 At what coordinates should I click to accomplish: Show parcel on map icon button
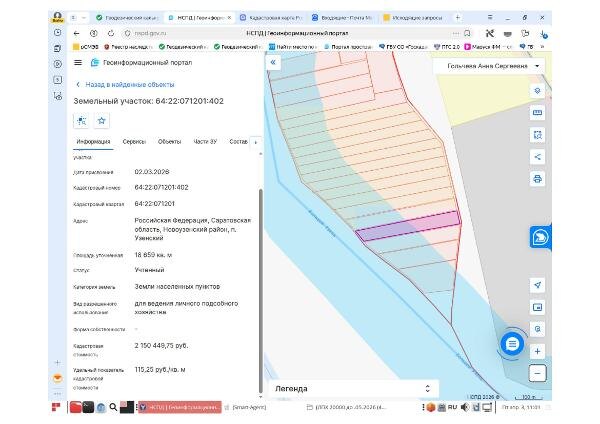[81, 121]
